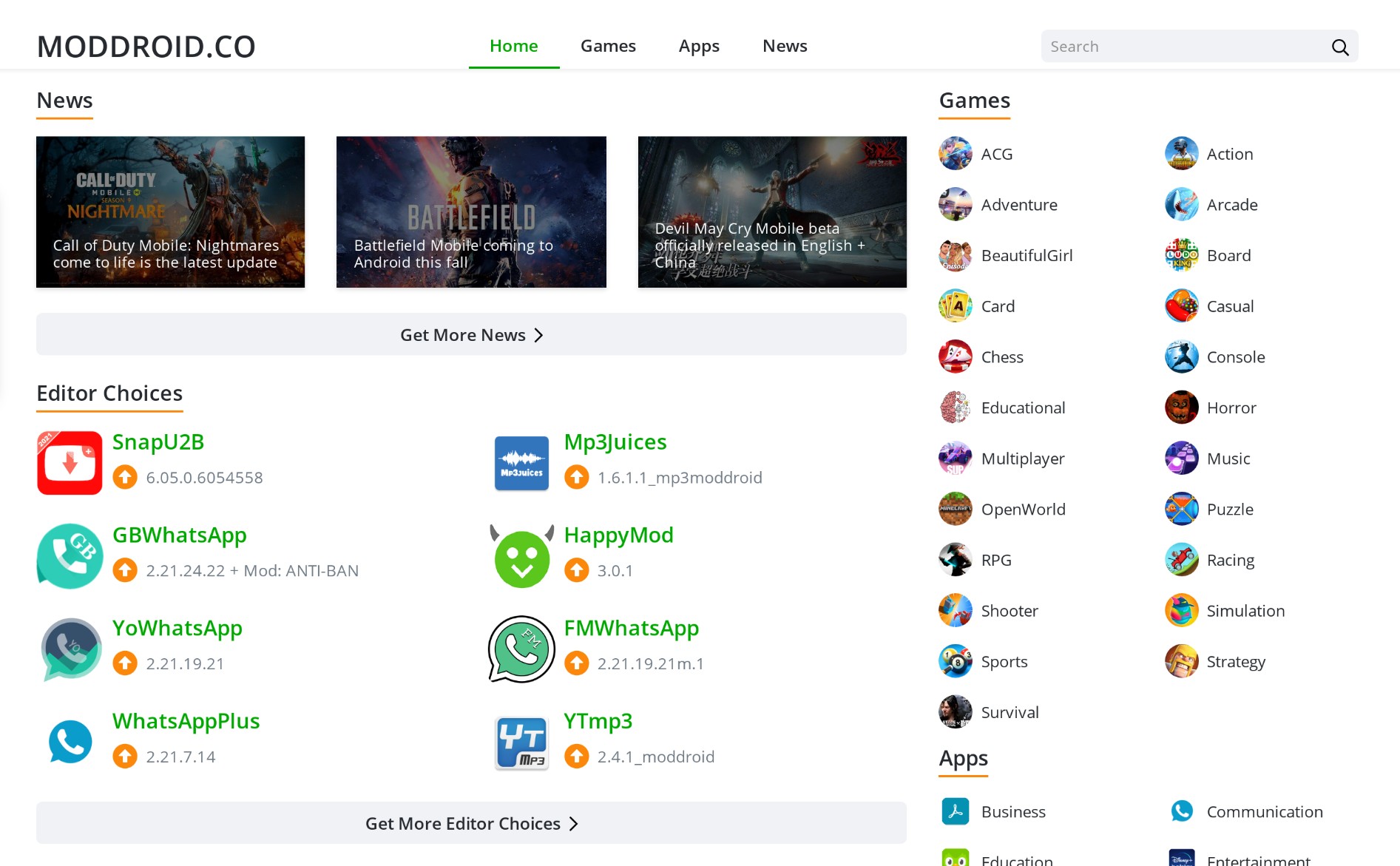Click the Strategy category icon
Image resolution: width=1400 pixels, height=866 pixels.
[x=1181, y=662]
